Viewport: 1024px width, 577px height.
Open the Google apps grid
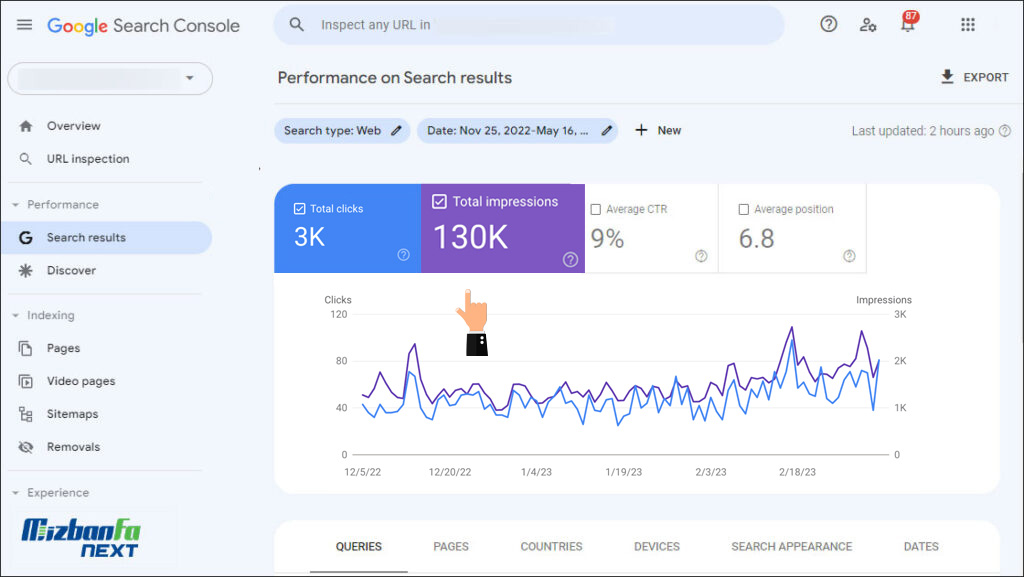click(x=968, y=25)
